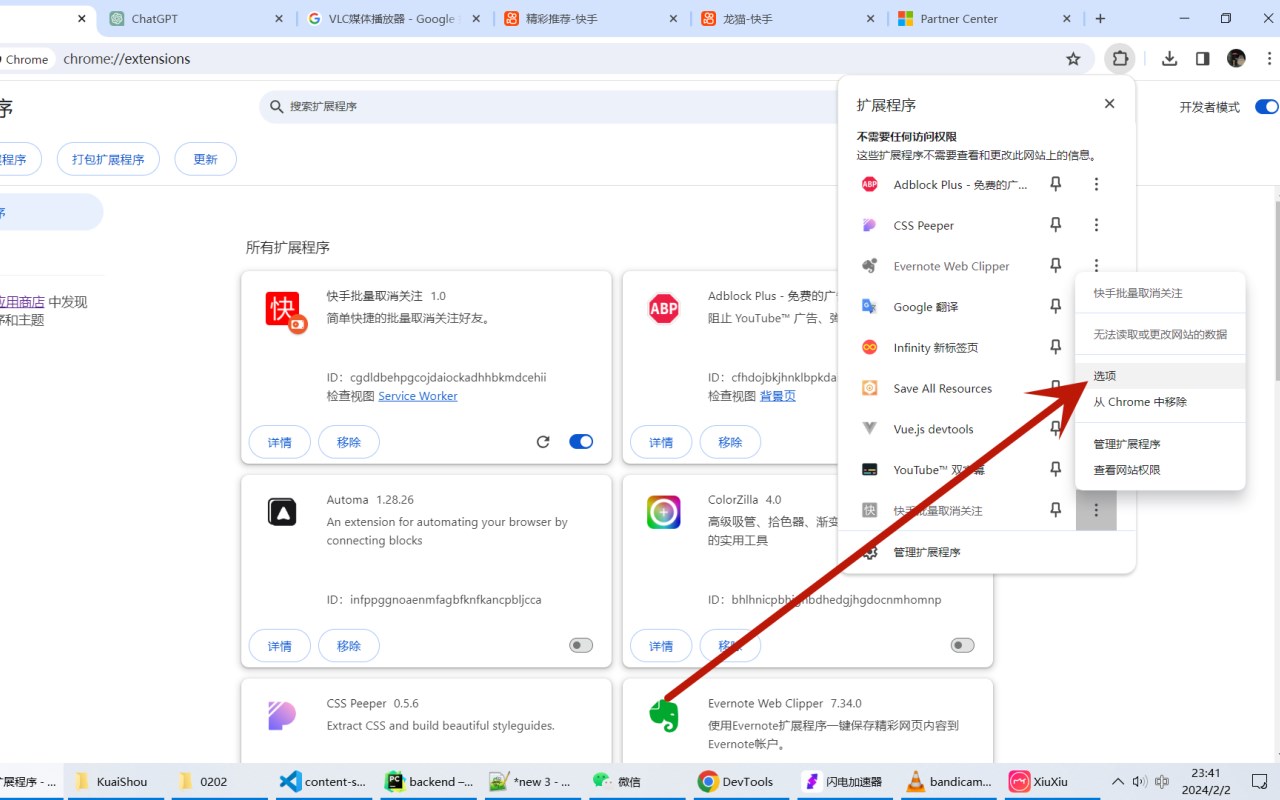Pin YouTube 双字幕 extension to the toolbar
Viewport: 1280px width, 800px height.
(x=1055, y=469)
